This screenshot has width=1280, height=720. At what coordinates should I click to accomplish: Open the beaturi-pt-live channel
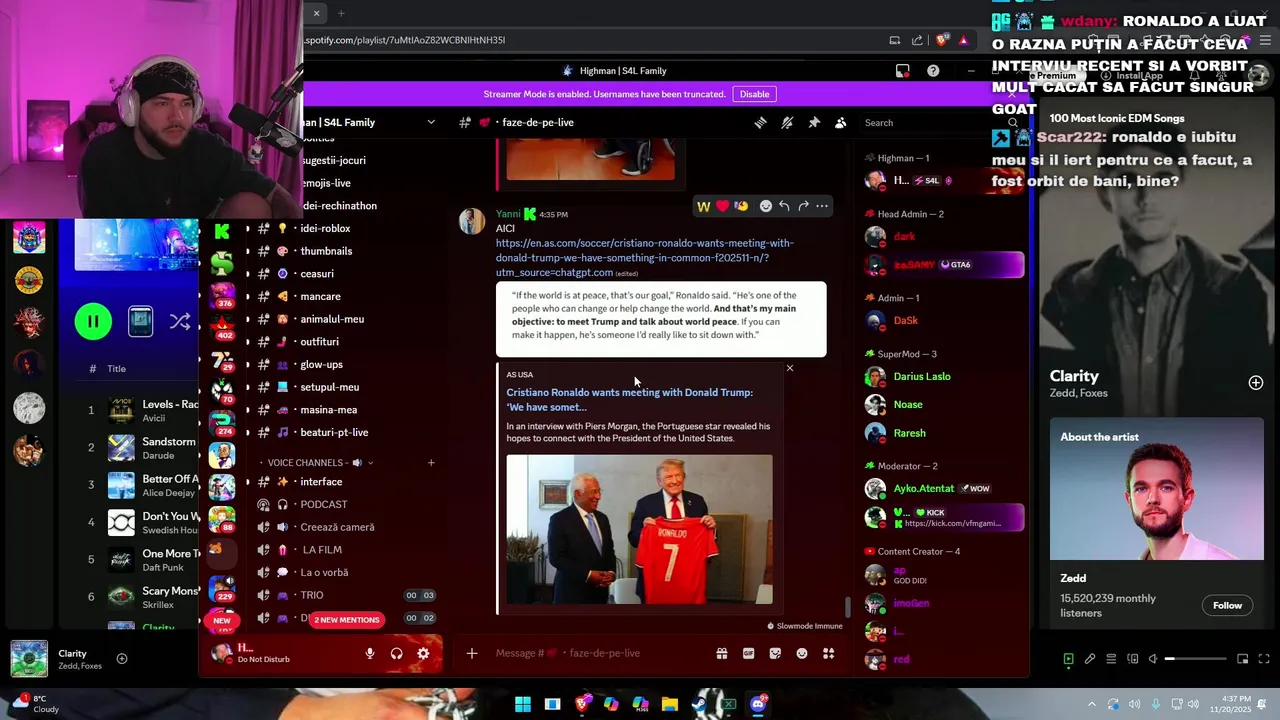334,432
